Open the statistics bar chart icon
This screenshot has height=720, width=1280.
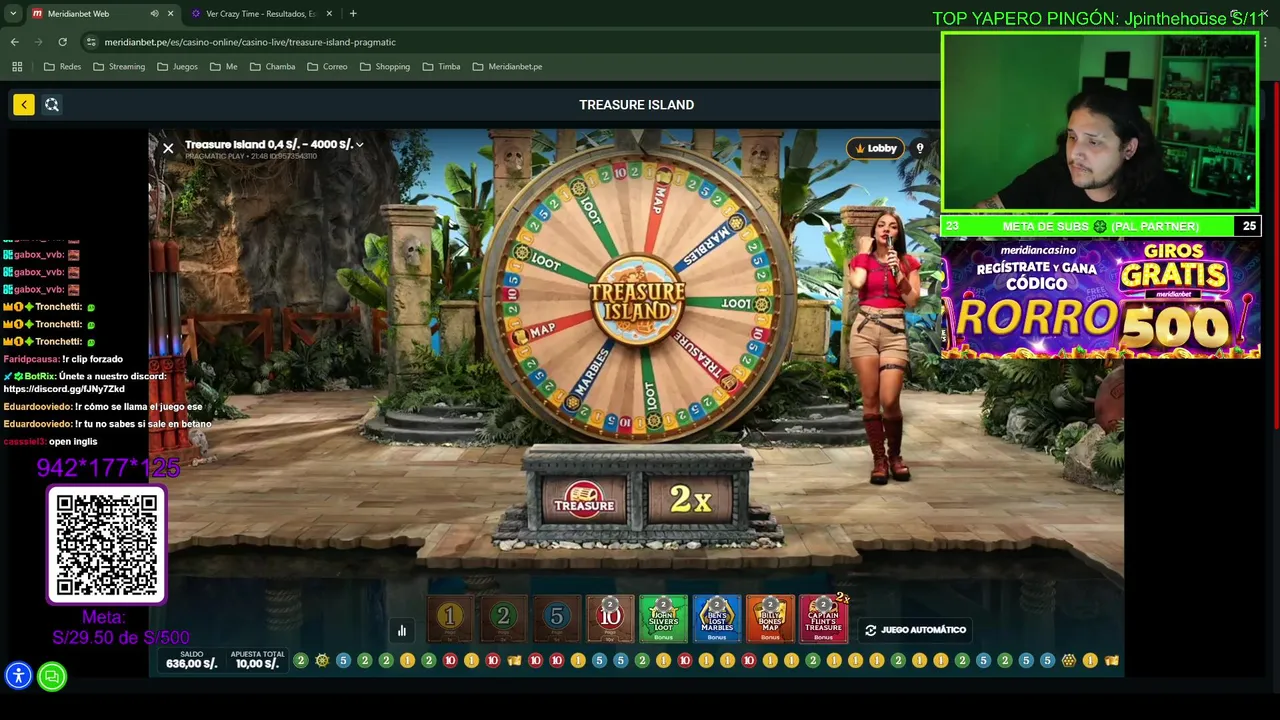coord(402,630)
